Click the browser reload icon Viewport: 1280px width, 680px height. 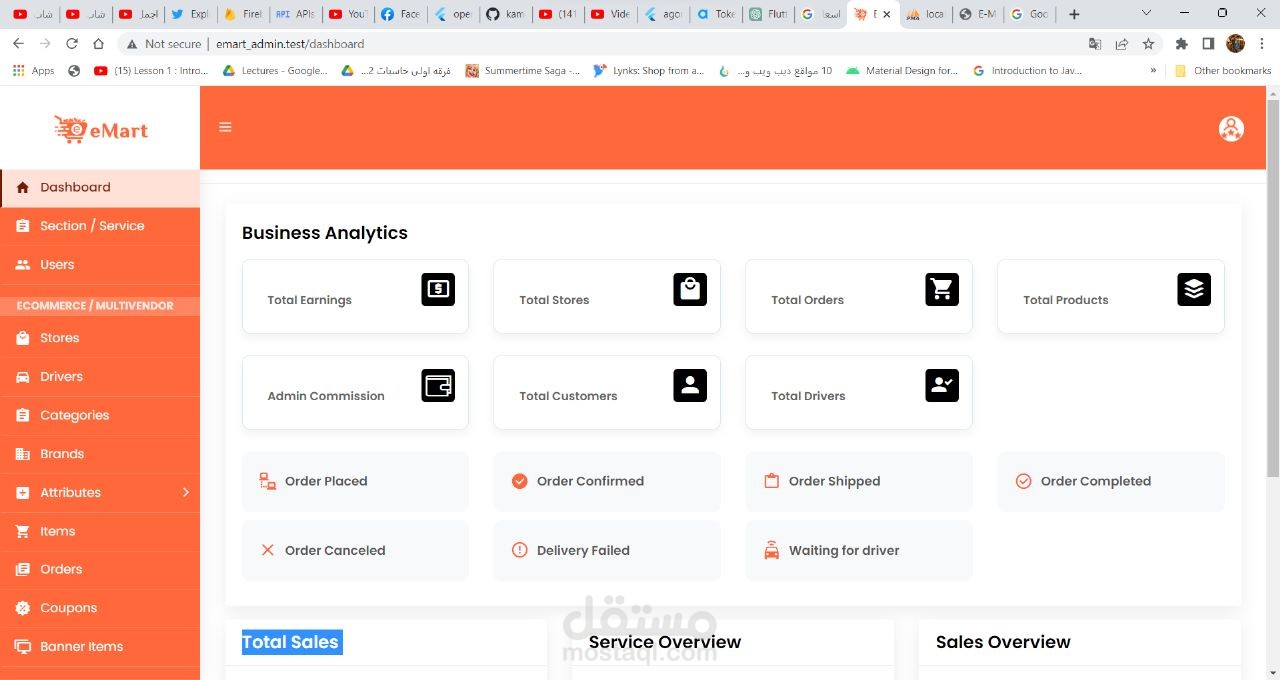72,44
